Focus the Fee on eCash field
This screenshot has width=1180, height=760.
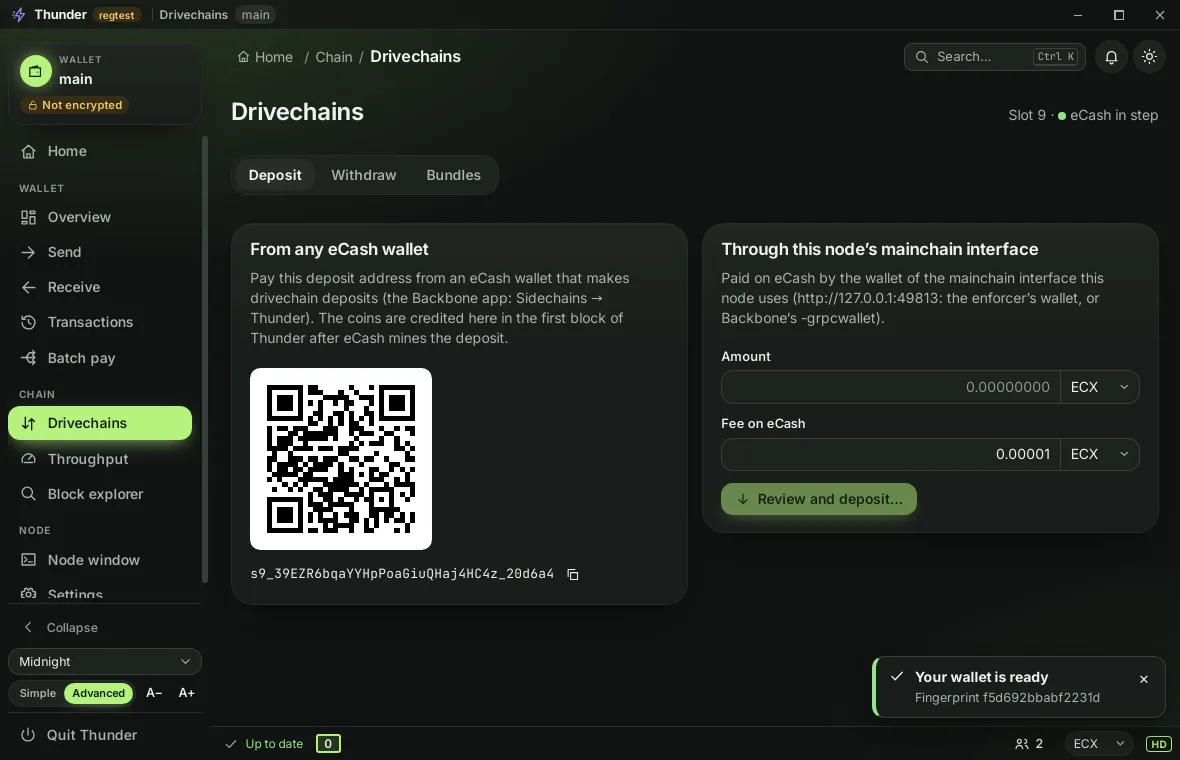click(890, 454)
